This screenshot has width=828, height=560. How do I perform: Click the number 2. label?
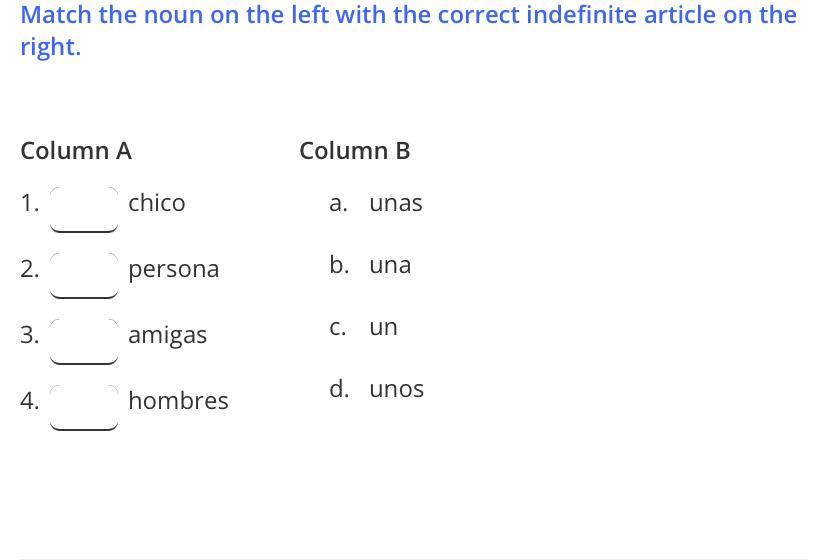(x=29, y=269)
